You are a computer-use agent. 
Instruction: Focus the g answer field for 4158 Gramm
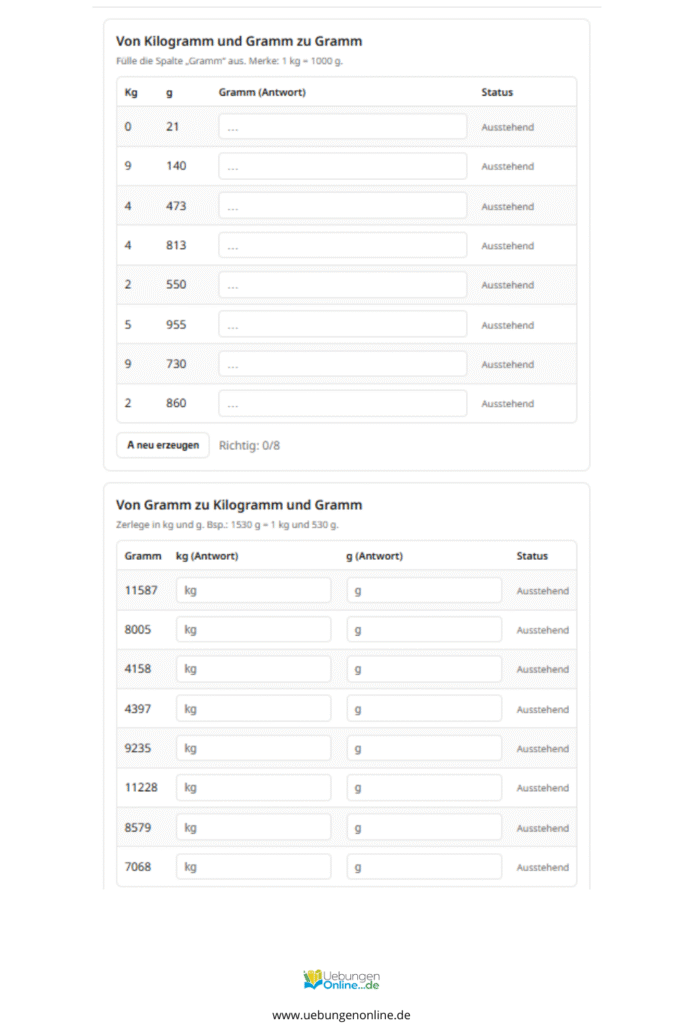tap(424, 669)
